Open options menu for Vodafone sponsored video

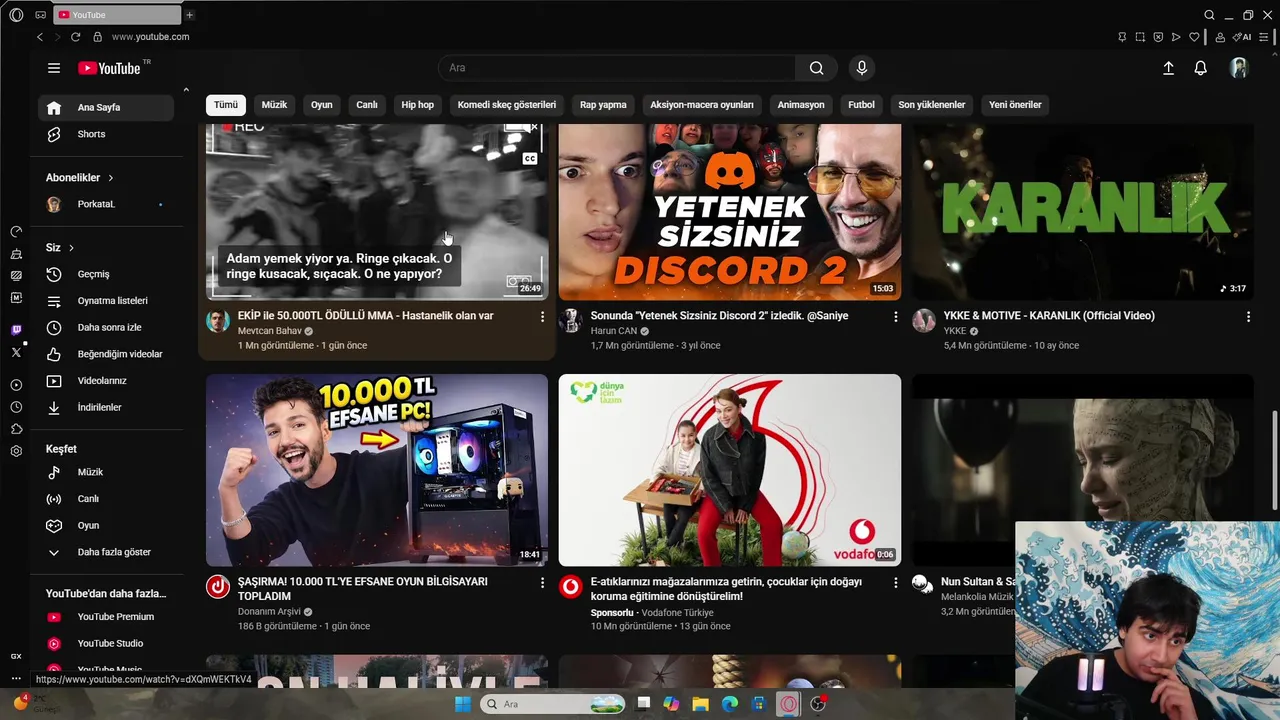(895, 583)
